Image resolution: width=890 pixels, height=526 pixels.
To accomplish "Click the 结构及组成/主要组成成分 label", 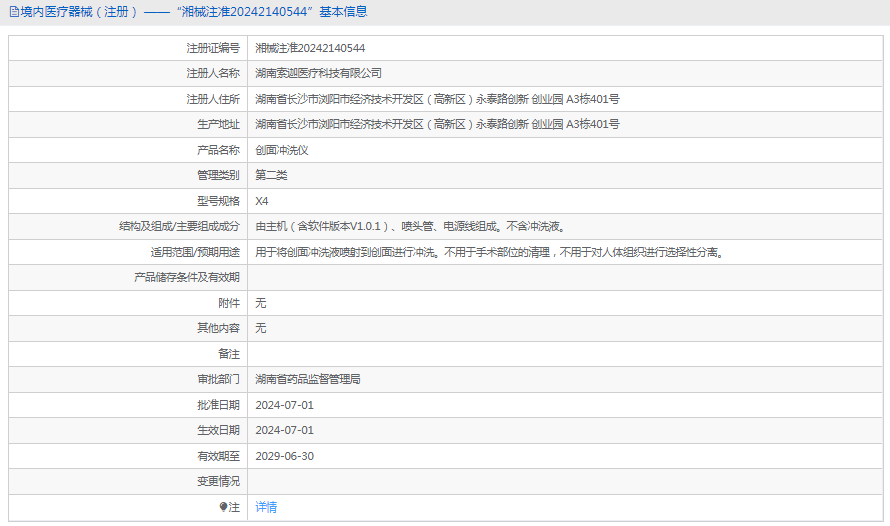I will [179, 226].
